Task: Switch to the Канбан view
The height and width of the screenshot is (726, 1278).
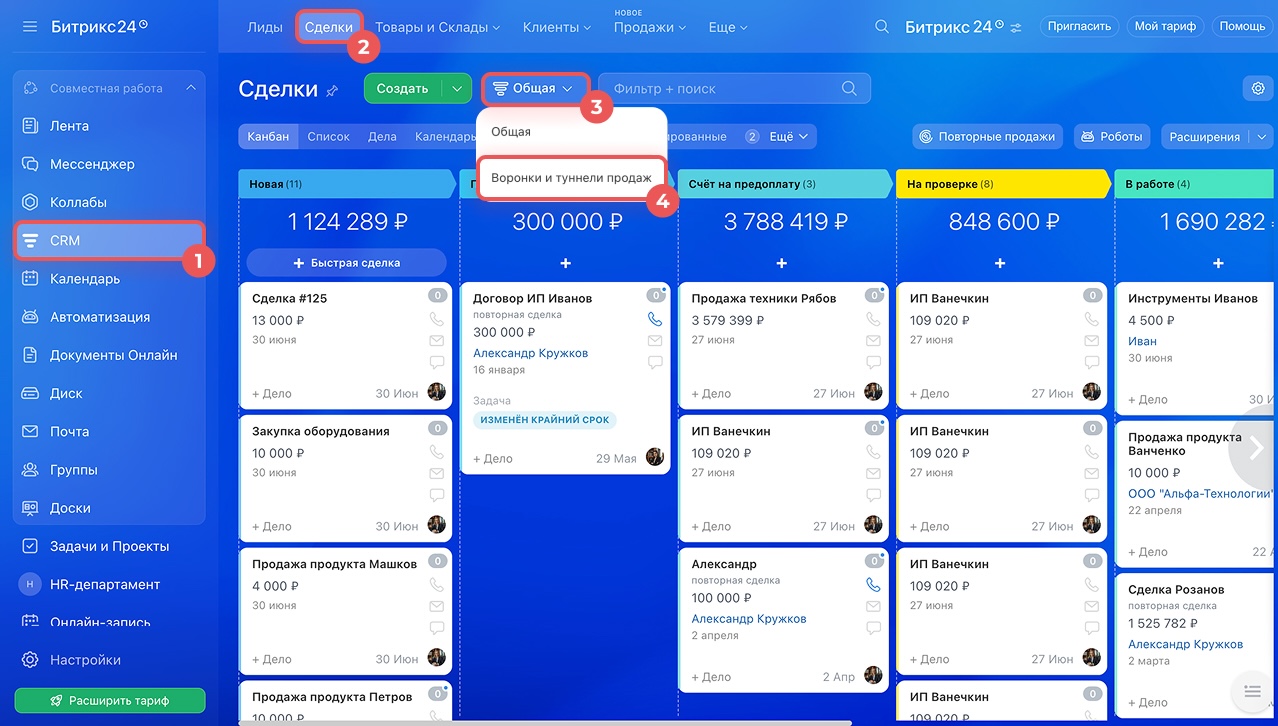Action: click(x=268, y=137)
